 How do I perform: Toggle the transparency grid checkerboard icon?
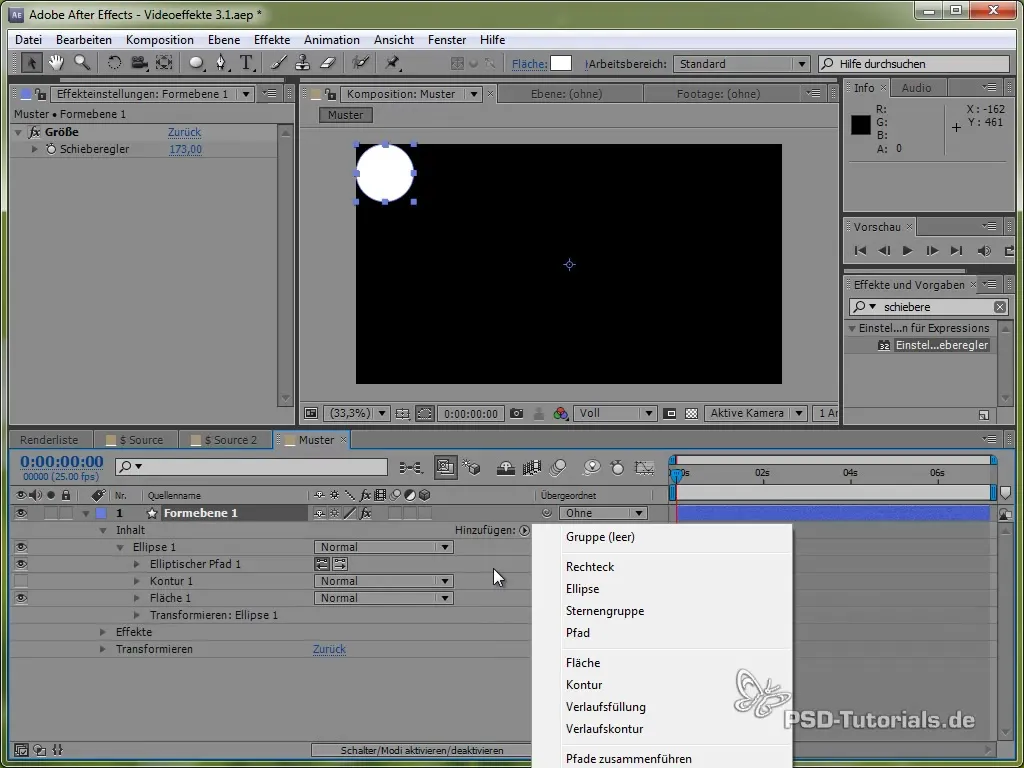tap(692, 413)
